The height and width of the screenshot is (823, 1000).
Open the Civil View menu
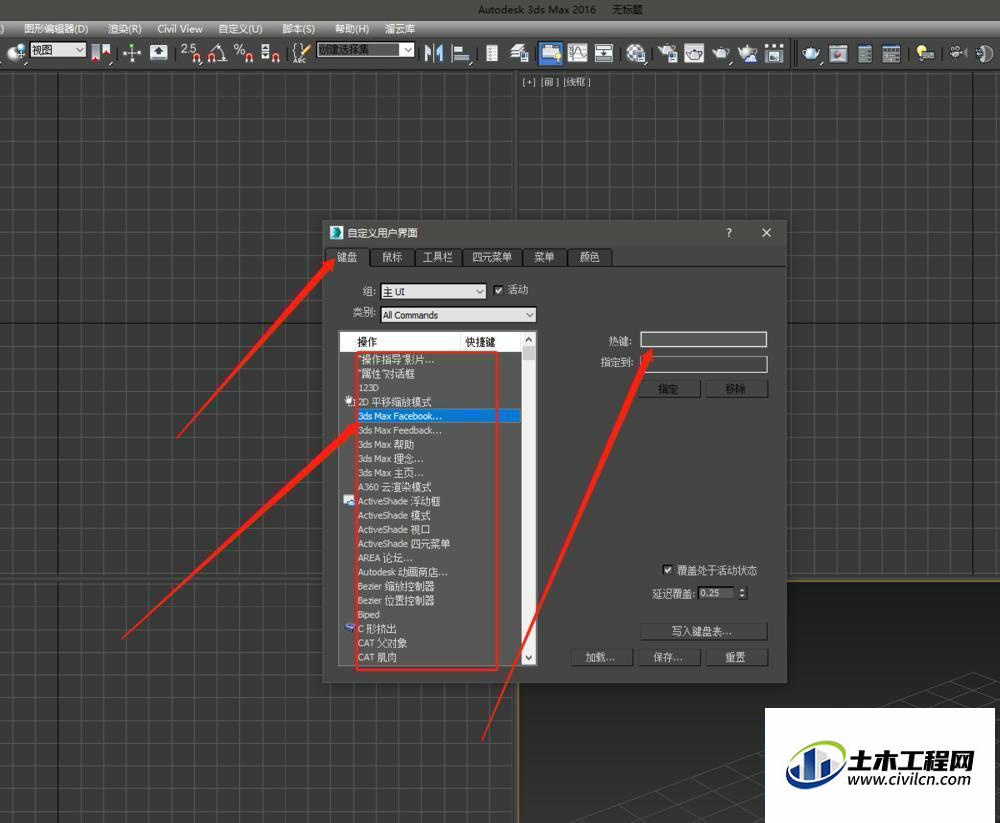click(x=180, y=29)
